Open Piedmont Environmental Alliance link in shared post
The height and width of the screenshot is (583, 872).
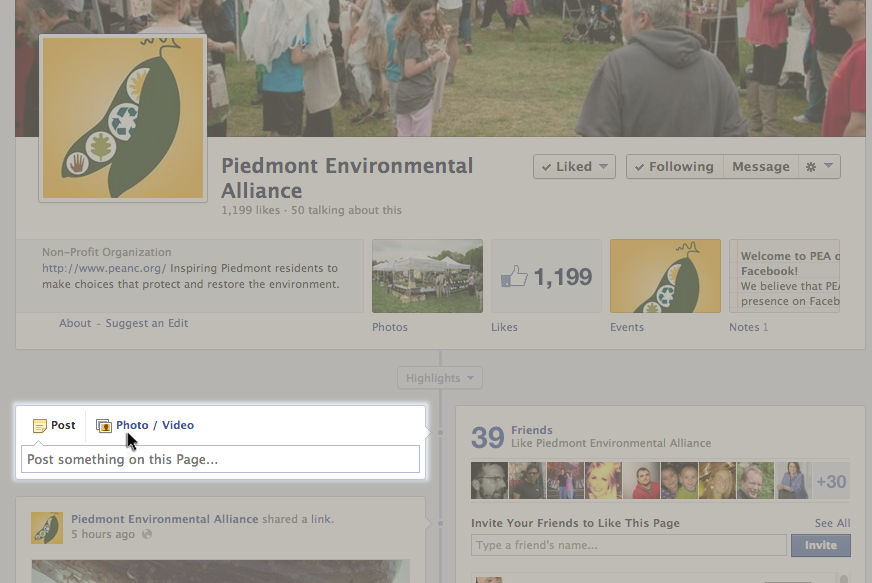coord(165,519)
